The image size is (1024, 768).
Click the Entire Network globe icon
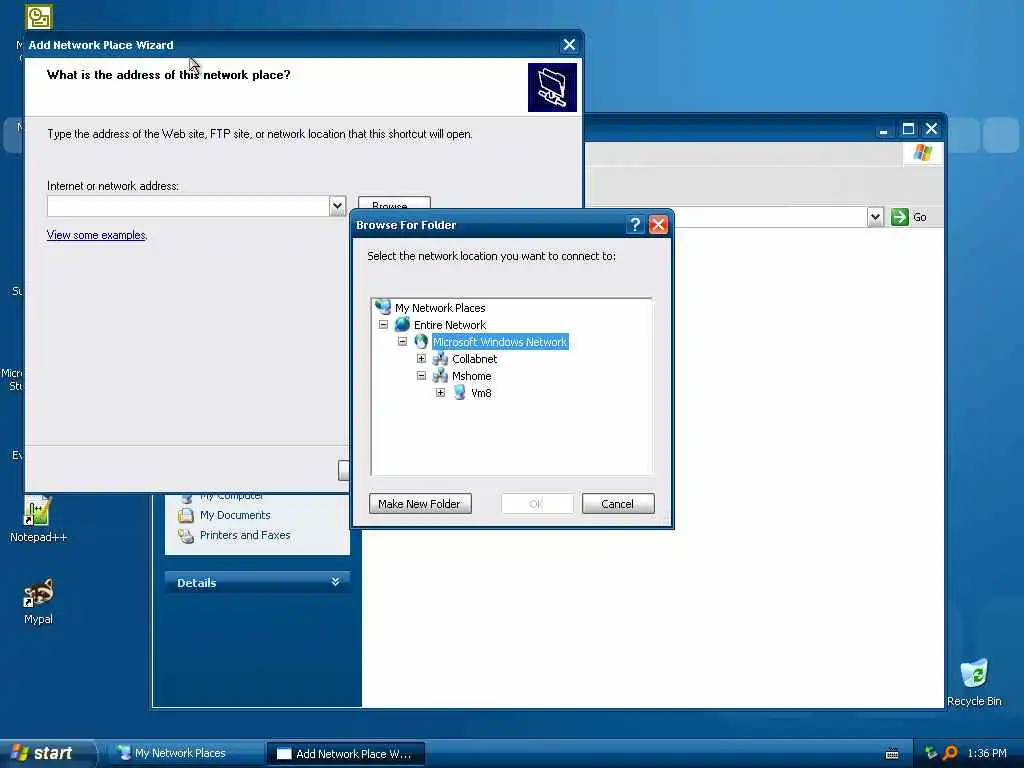pos(402,324)
